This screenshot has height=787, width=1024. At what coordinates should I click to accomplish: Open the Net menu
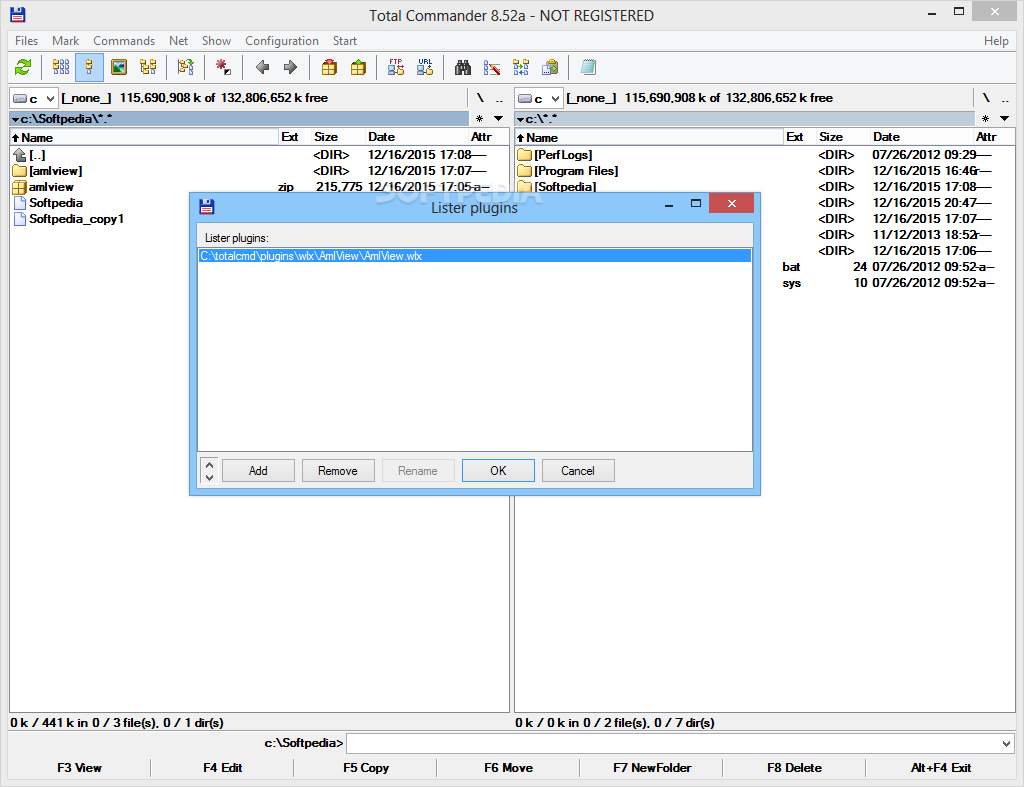(x=178, y=40)
